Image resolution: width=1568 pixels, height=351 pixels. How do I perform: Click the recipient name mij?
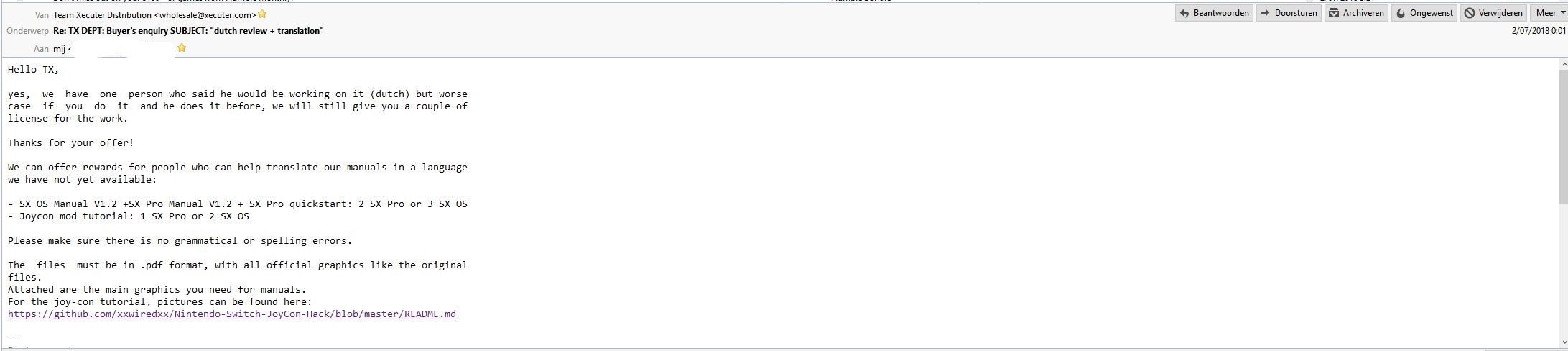[x=60, y=49]
